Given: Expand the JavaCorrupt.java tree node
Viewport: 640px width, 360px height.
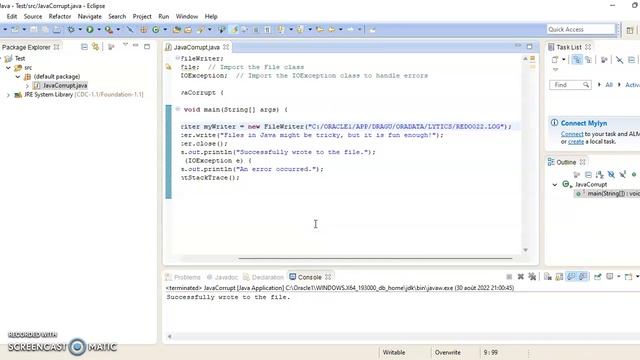Looking at the screenshot, I should 27,86.
